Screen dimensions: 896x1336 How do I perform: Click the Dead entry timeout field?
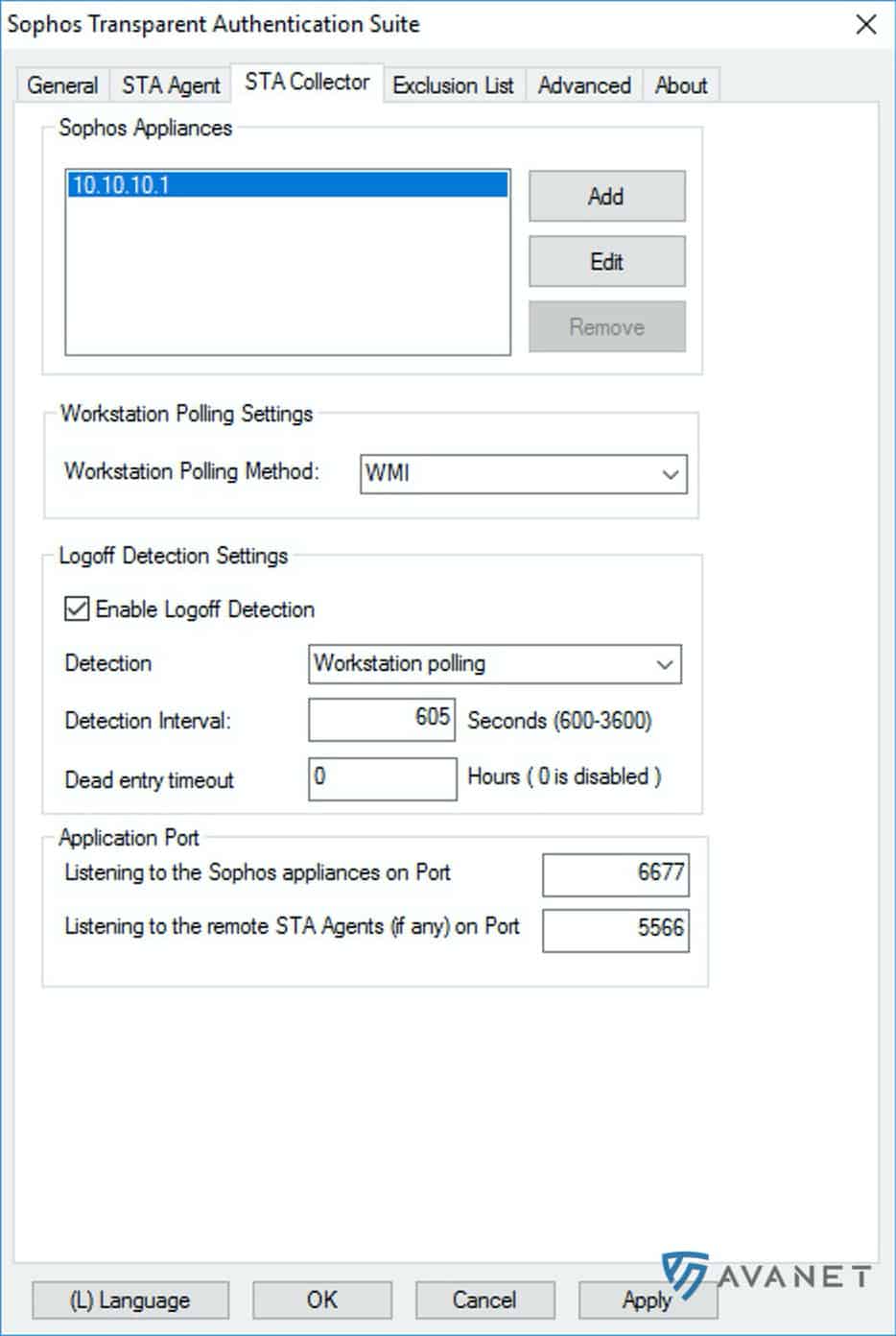[x=382, y=778]
